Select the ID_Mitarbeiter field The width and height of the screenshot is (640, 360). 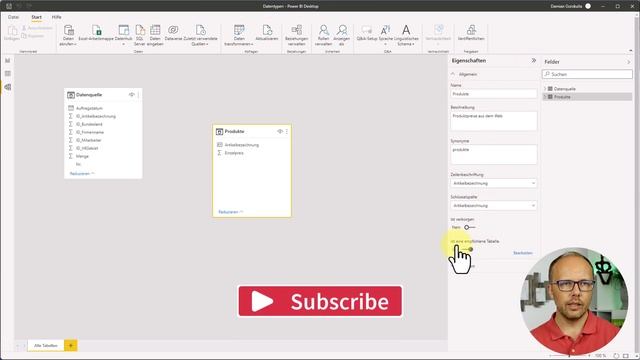coord(89,140)
